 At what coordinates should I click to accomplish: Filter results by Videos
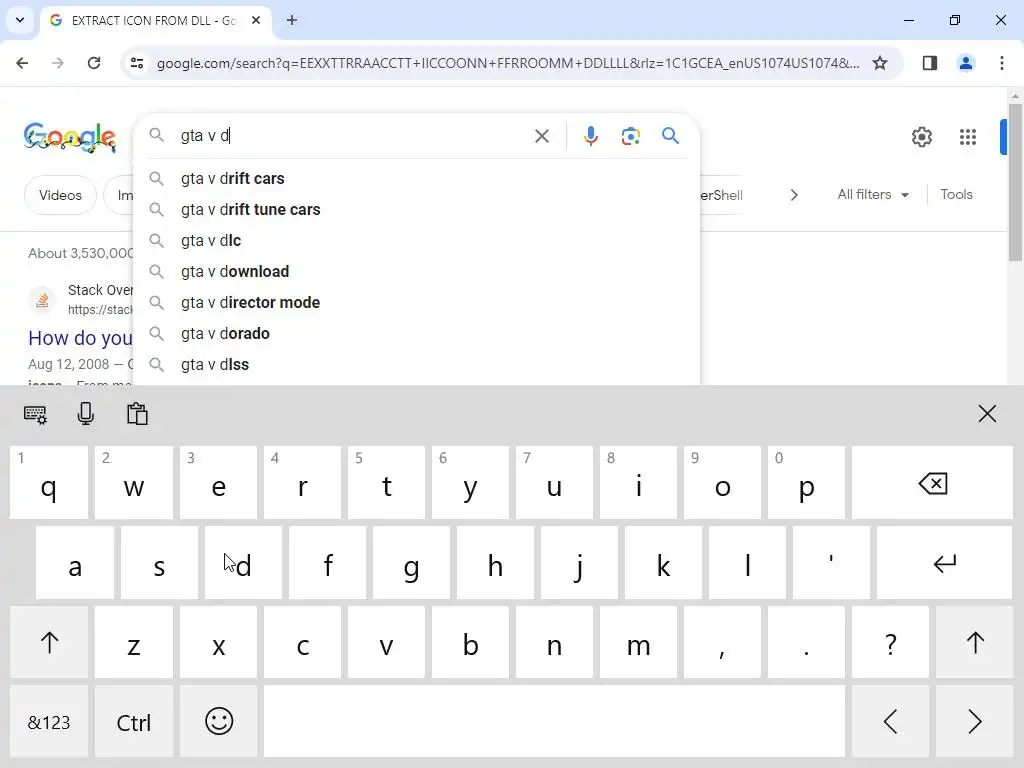(60, 195)
